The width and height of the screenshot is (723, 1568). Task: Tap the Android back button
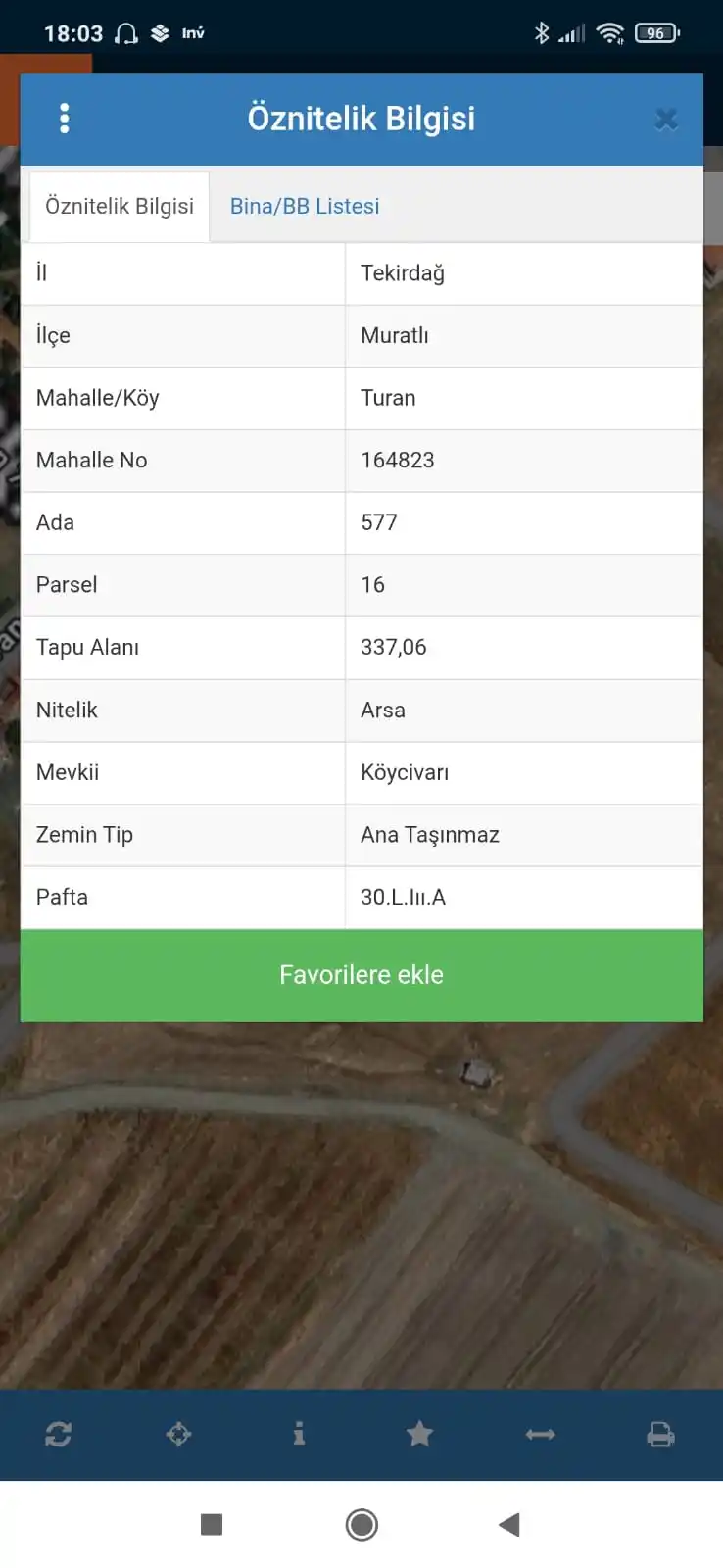point(508,1524)
